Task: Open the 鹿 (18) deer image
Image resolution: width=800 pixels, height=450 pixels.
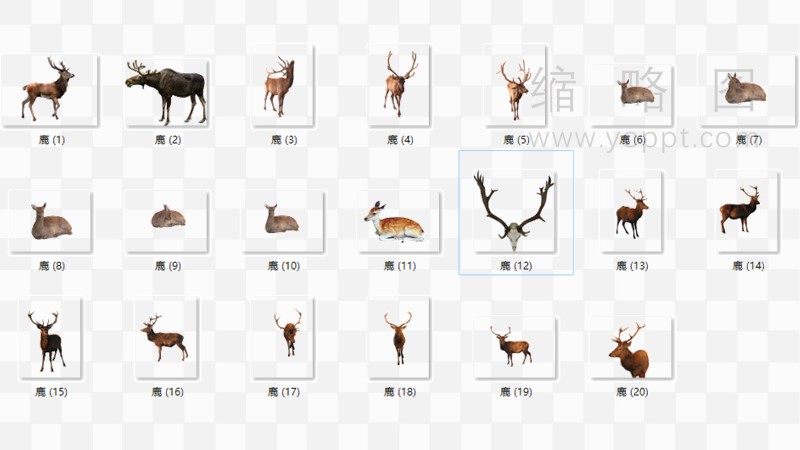Action: 399,337
